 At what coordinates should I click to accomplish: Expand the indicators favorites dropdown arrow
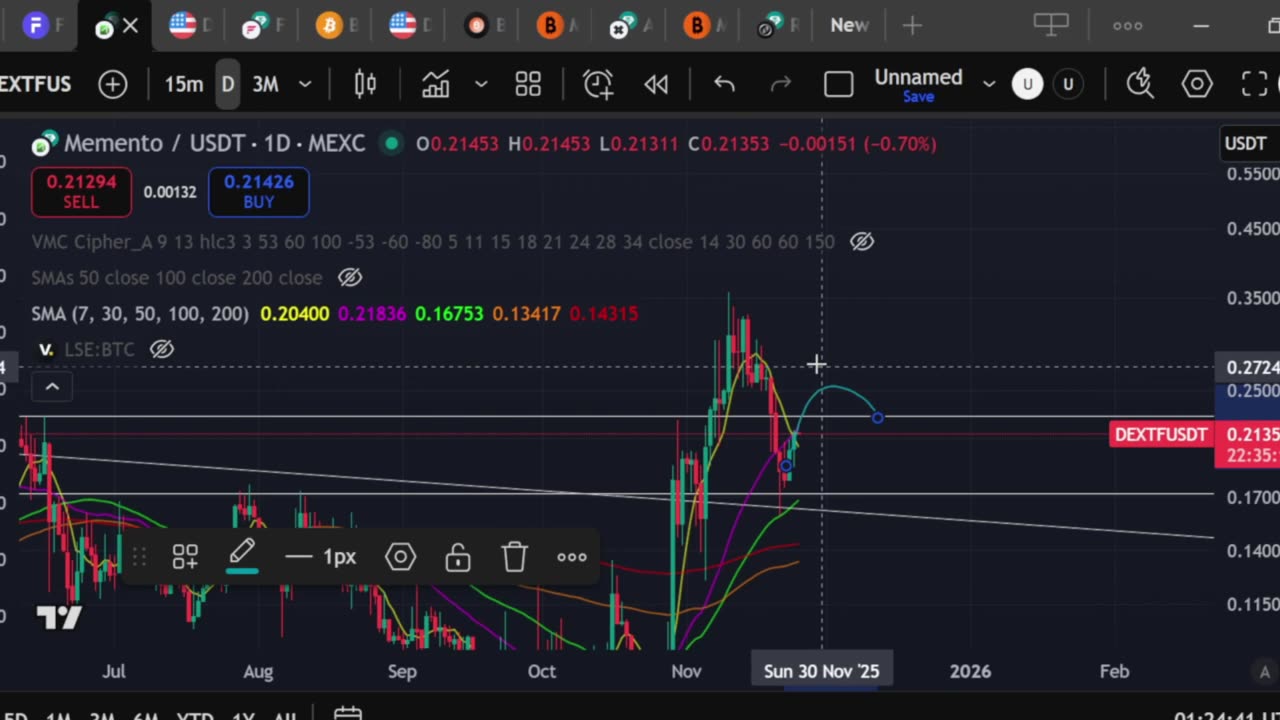pos(481,85)
